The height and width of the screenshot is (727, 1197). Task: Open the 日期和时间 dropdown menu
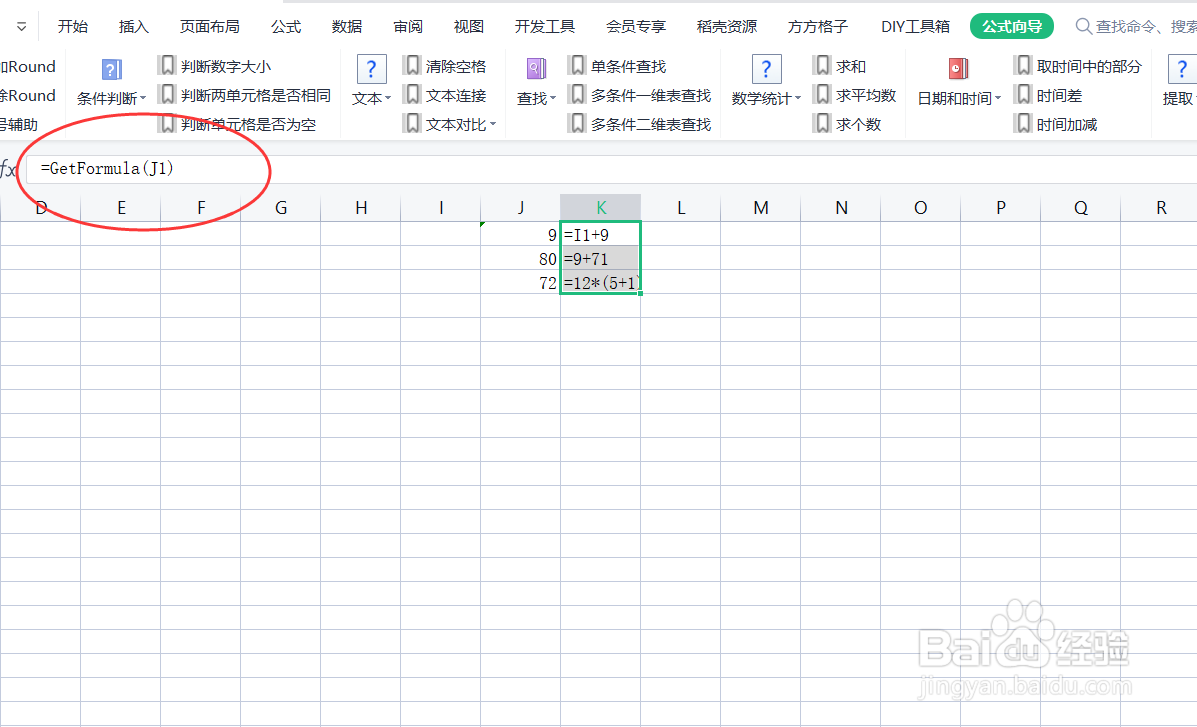click(959, 99)
